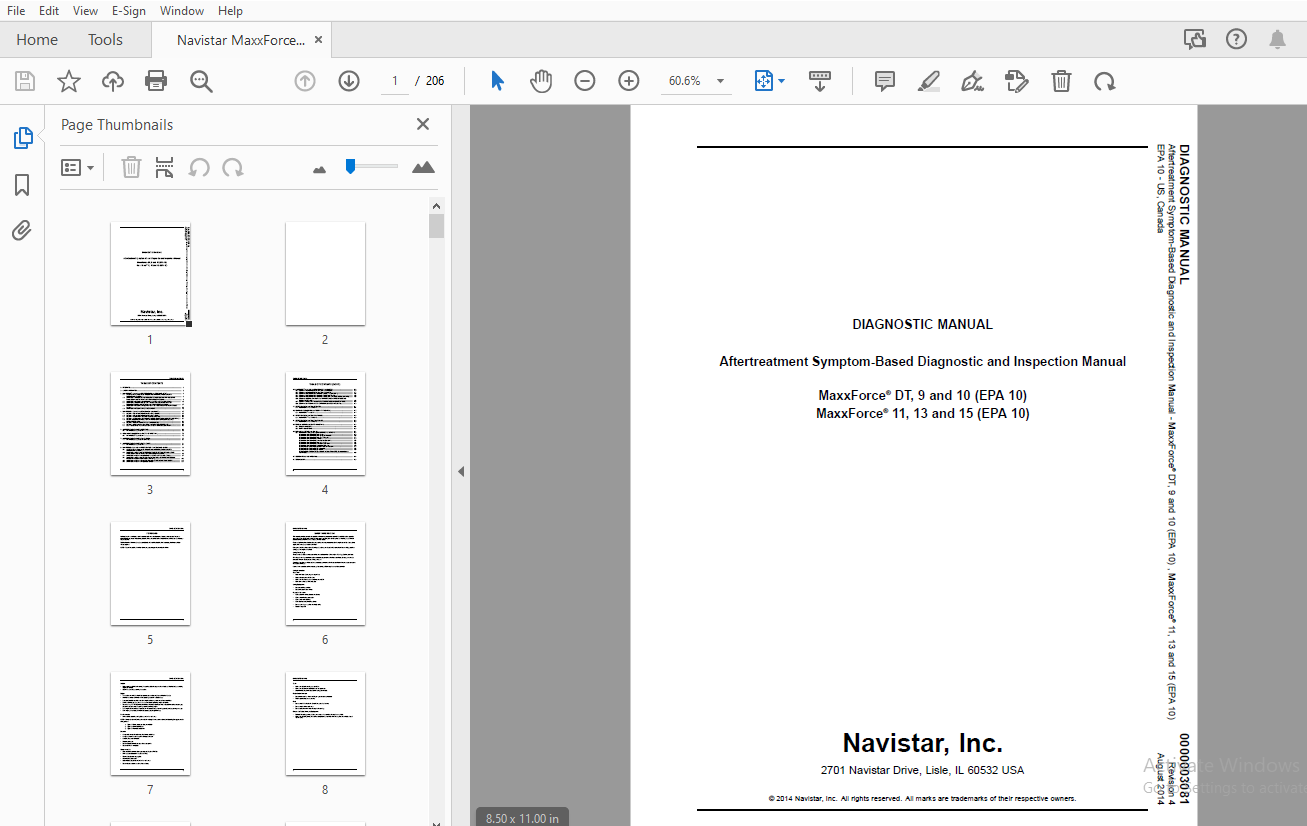This screenshot has height=826, width=1307.
Task: Delete page with toolbar trash icon
Action: (1061, 81)
